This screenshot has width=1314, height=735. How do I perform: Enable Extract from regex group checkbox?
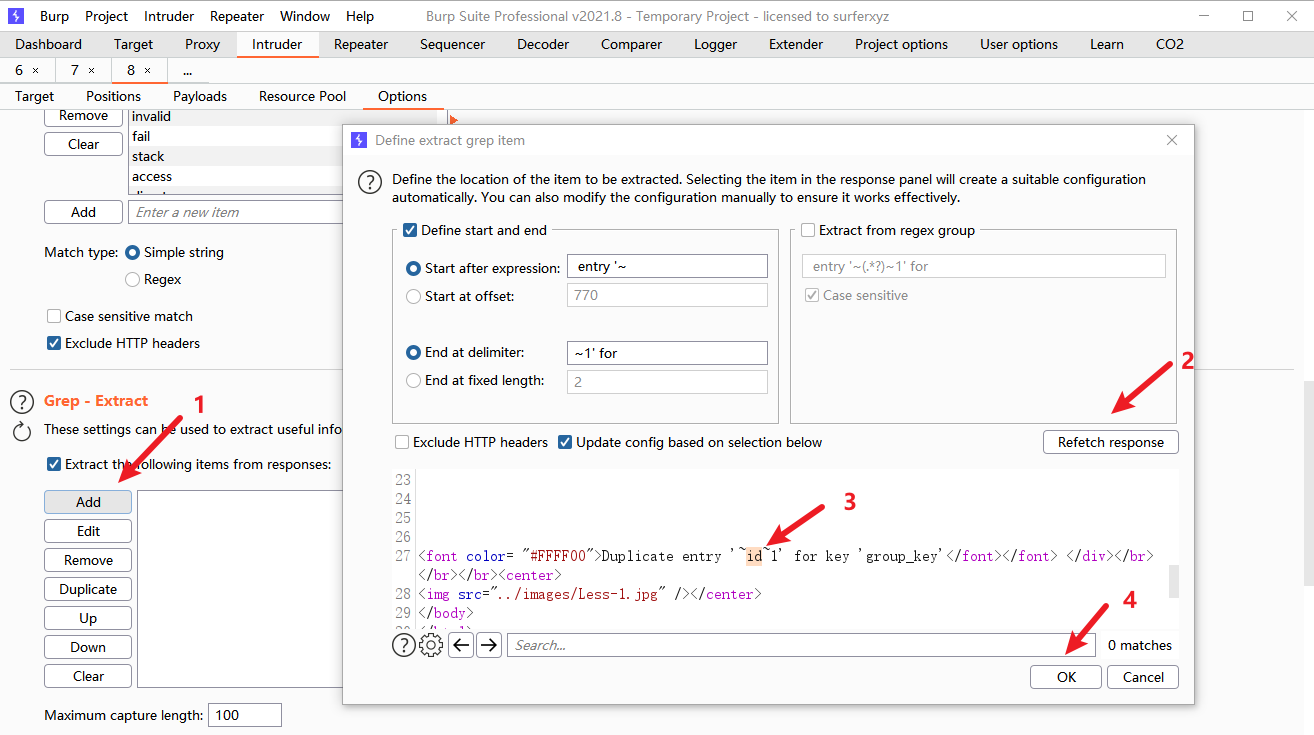click(808, 230)
